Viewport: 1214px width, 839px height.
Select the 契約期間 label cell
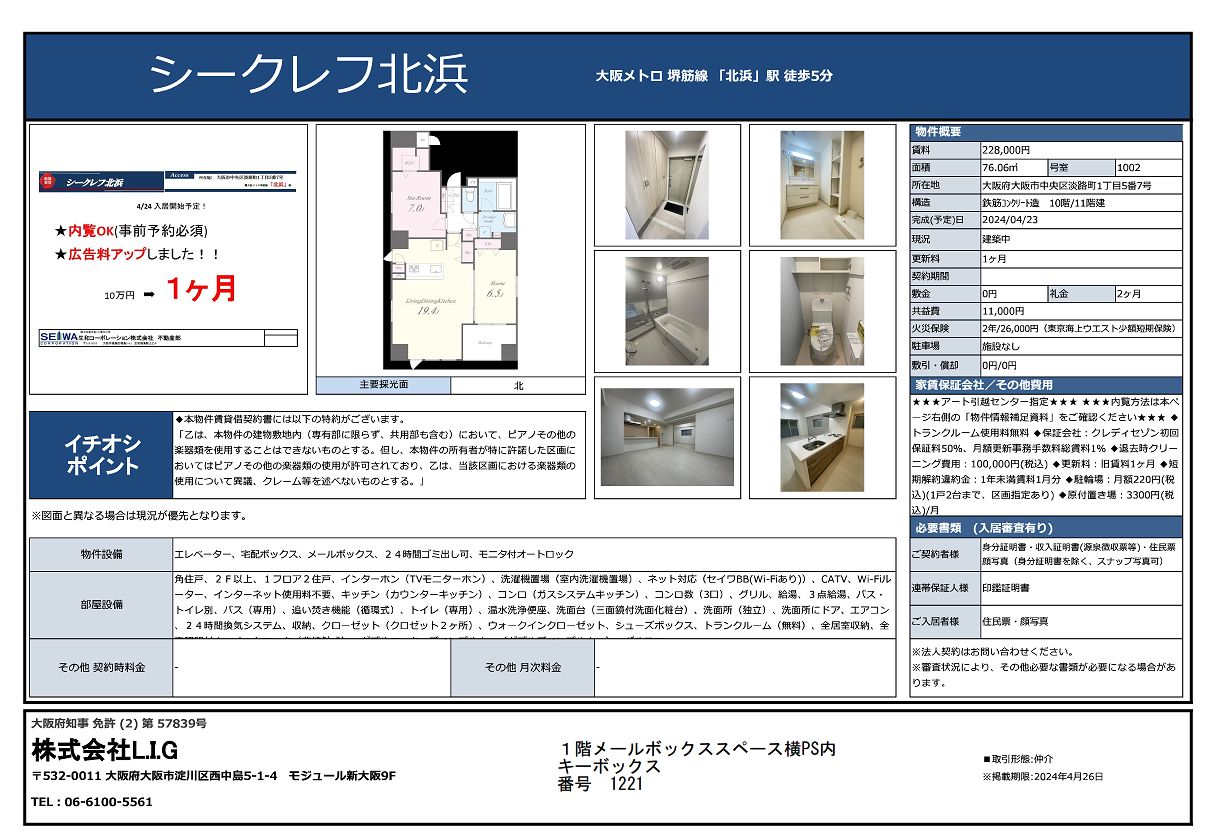[x=944, y=275]
